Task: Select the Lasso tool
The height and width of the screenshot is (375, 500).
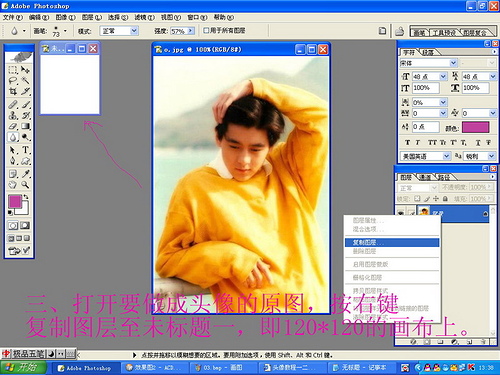Action: [13, 80]
